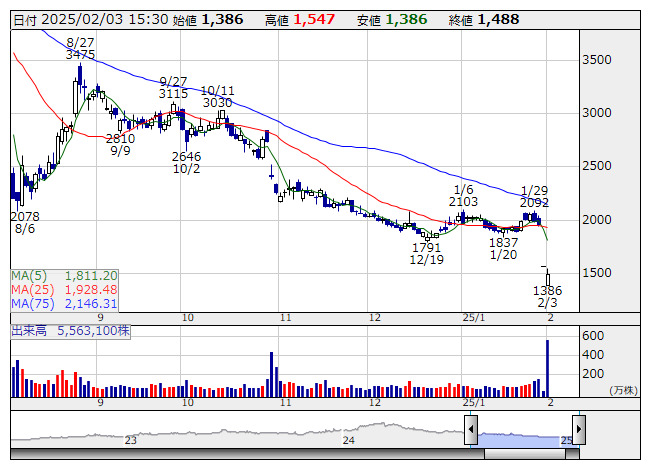Click the MA(25) legend value 1,928.48
The image size is (653, 470).
pyautogui.click(x=91, y=290)
